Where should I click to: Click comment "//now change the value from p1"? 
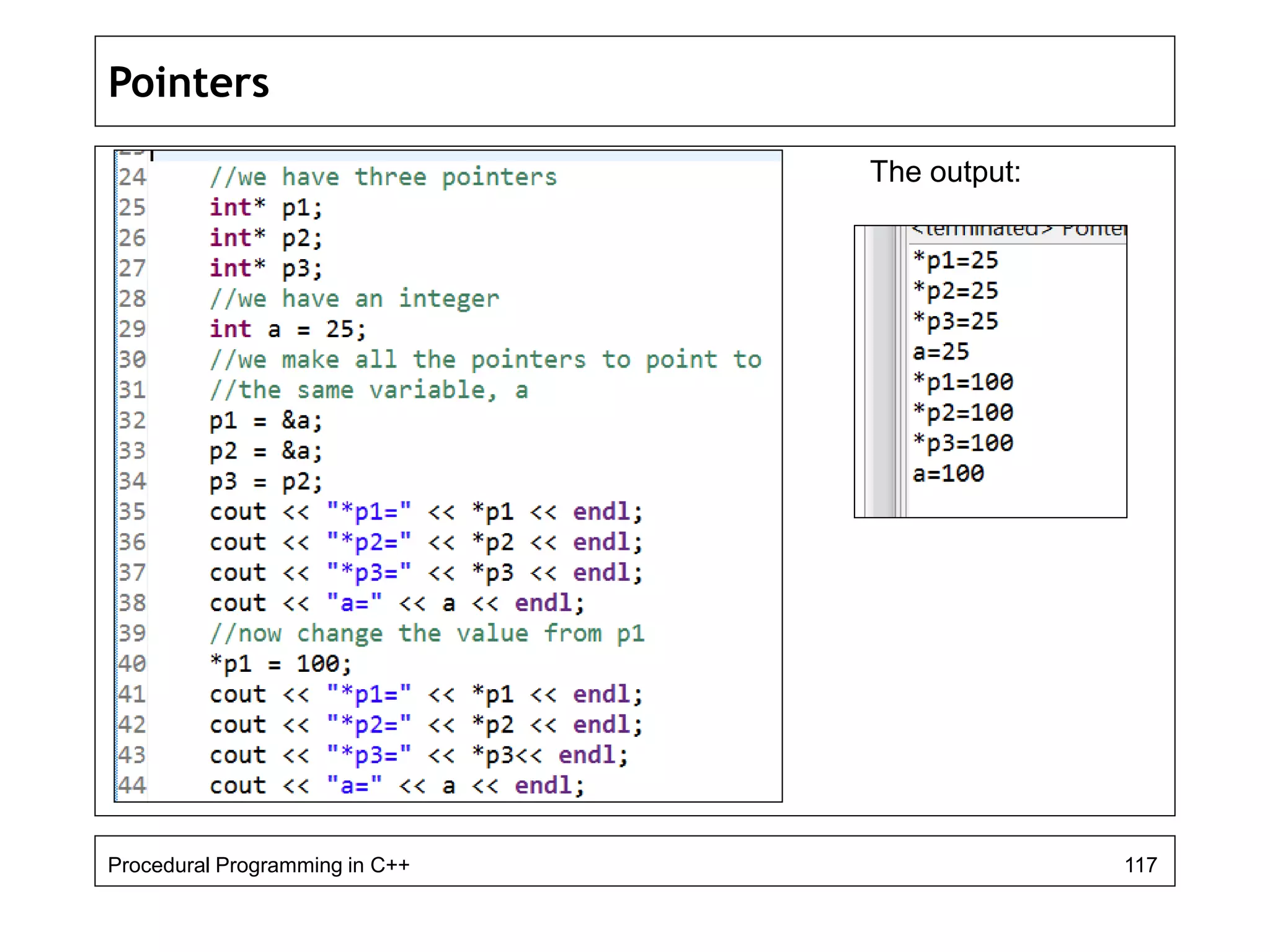tap(427, 633)
